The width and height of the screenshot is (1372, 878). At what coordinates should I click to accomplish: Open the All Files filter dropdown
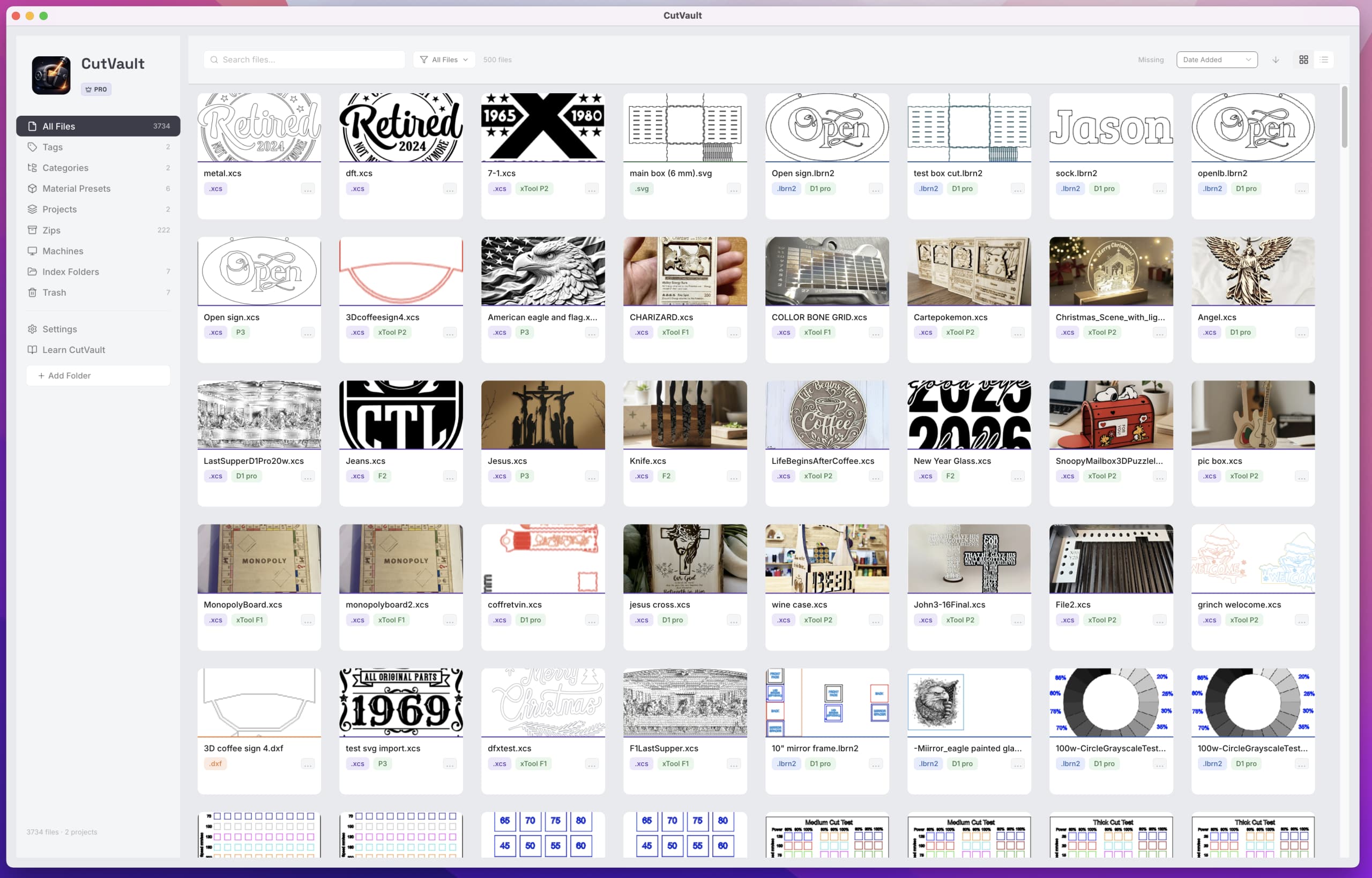pos(444,60)
